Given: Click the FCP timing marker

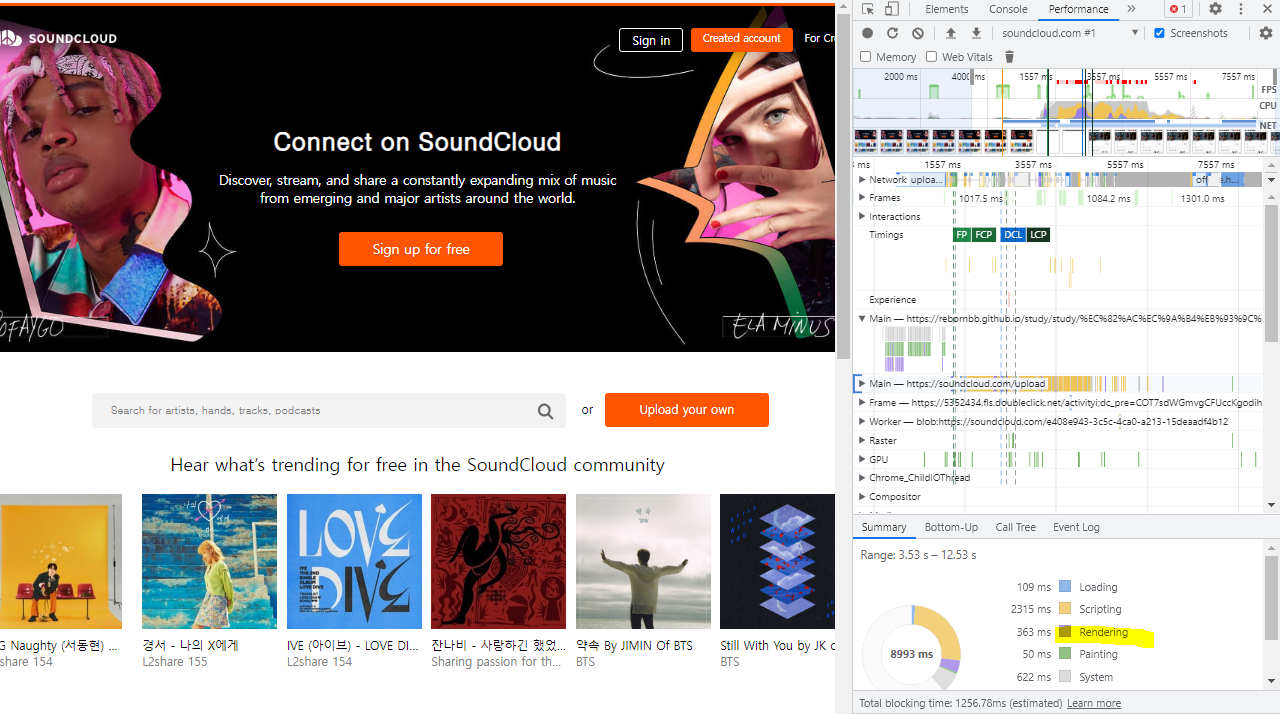Looking at the screenshot, I should (984, 235).
